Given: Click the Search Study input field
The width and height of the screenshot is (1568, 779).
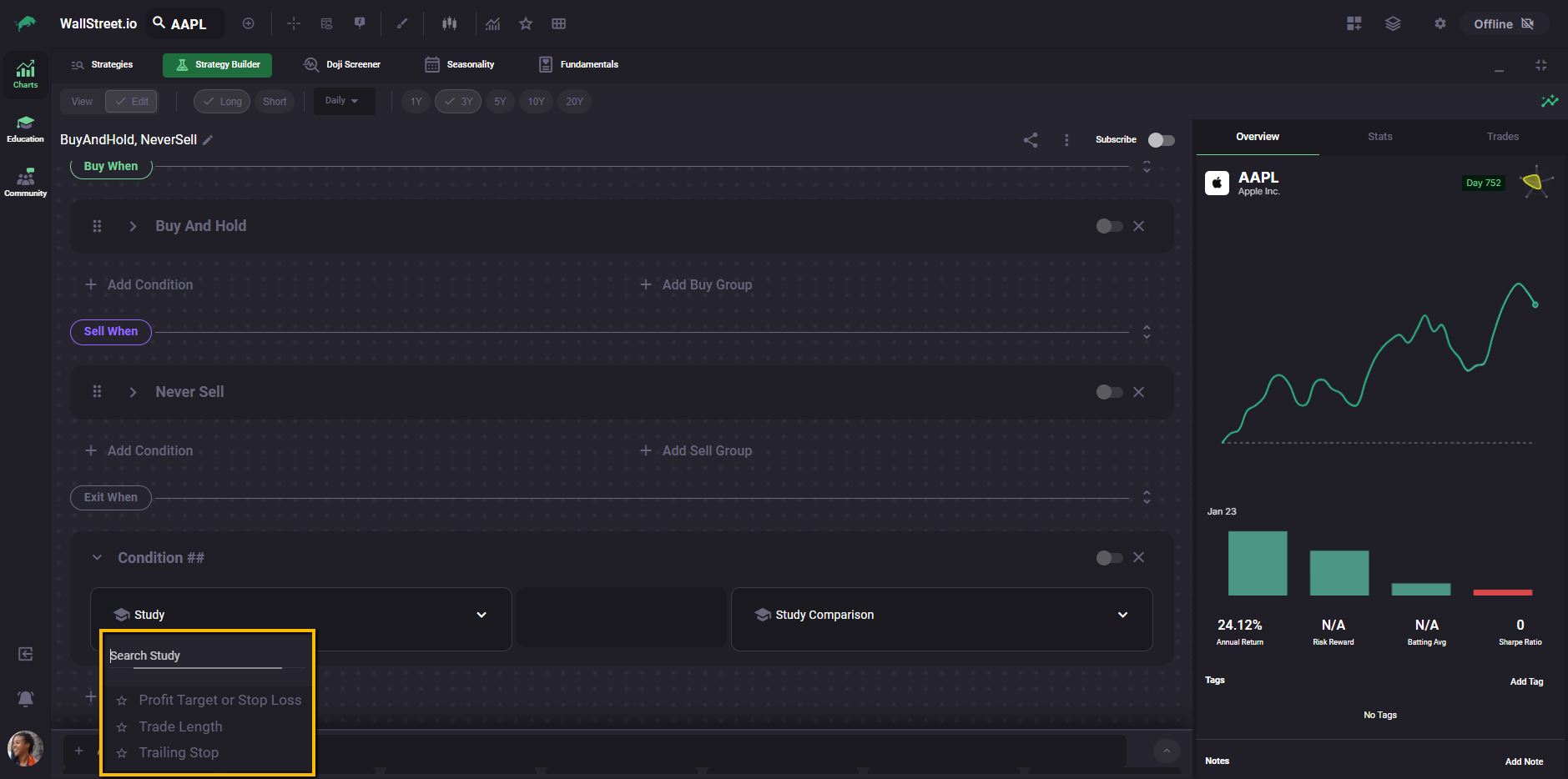Looking at the screenshot, I should click(x=195, y=656).
